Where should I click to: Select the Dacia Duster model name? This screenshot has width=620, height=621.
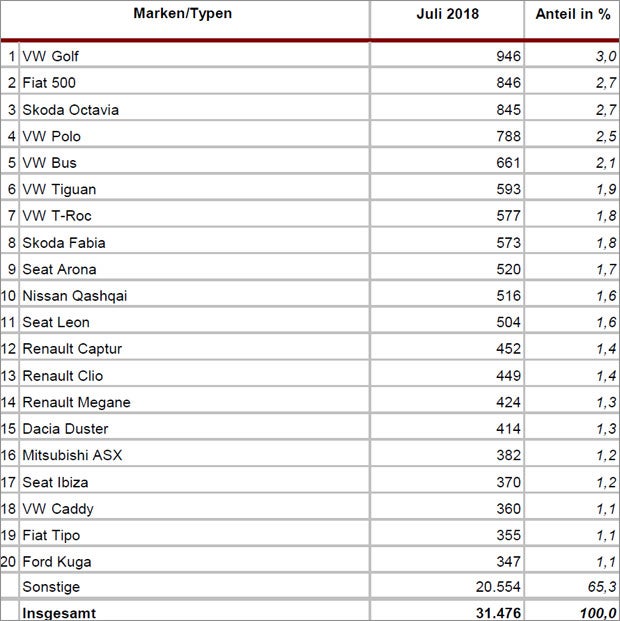click(x=65, y=429)
